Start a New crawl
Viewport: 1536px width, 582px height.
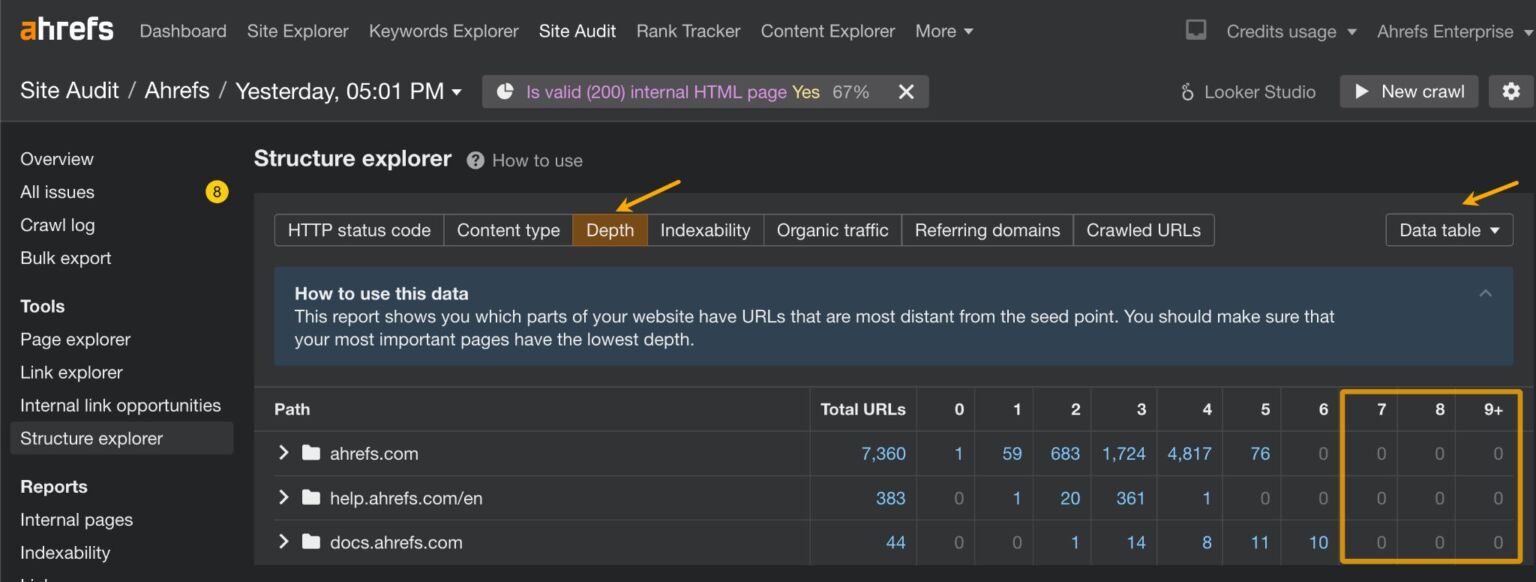tap(1408, 91)
